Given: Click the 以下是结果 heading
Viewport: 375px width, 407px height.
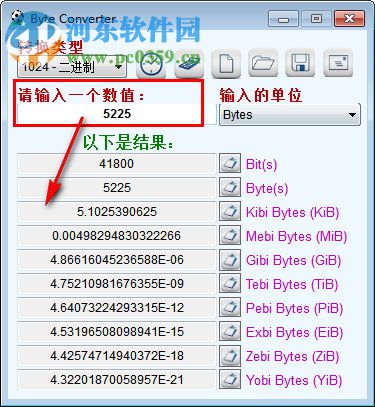Looking at the screenshot, I should coord(128,142).
